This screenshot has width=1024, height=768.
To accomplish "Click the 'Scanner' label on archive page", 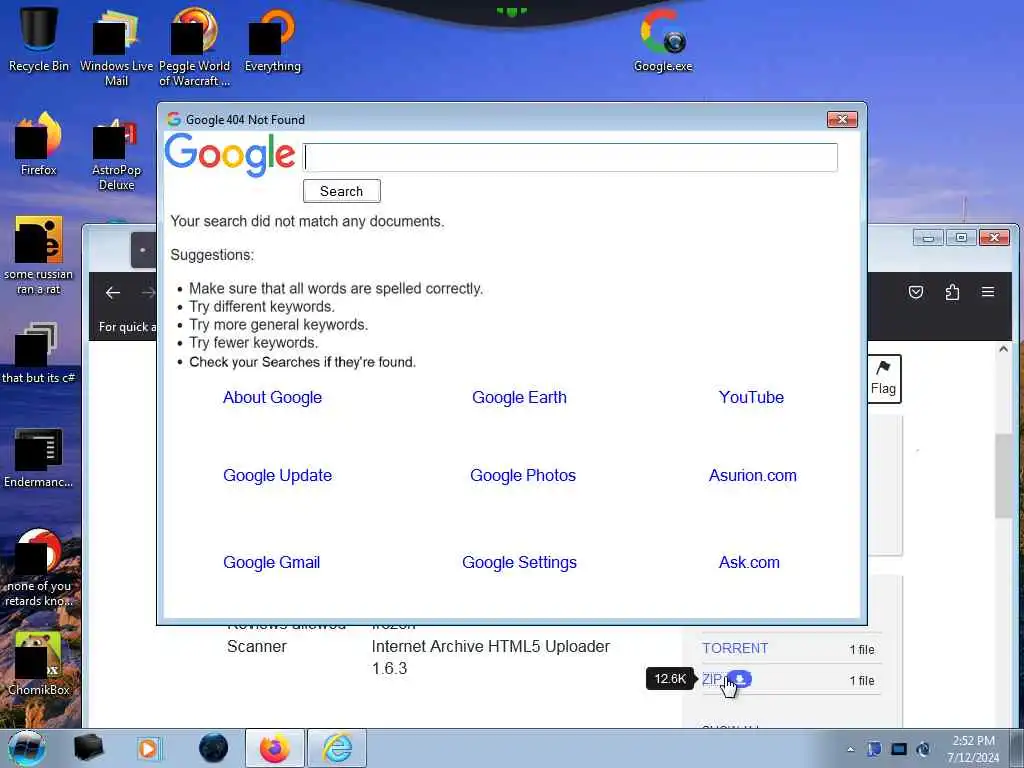I will click(257, 647).
